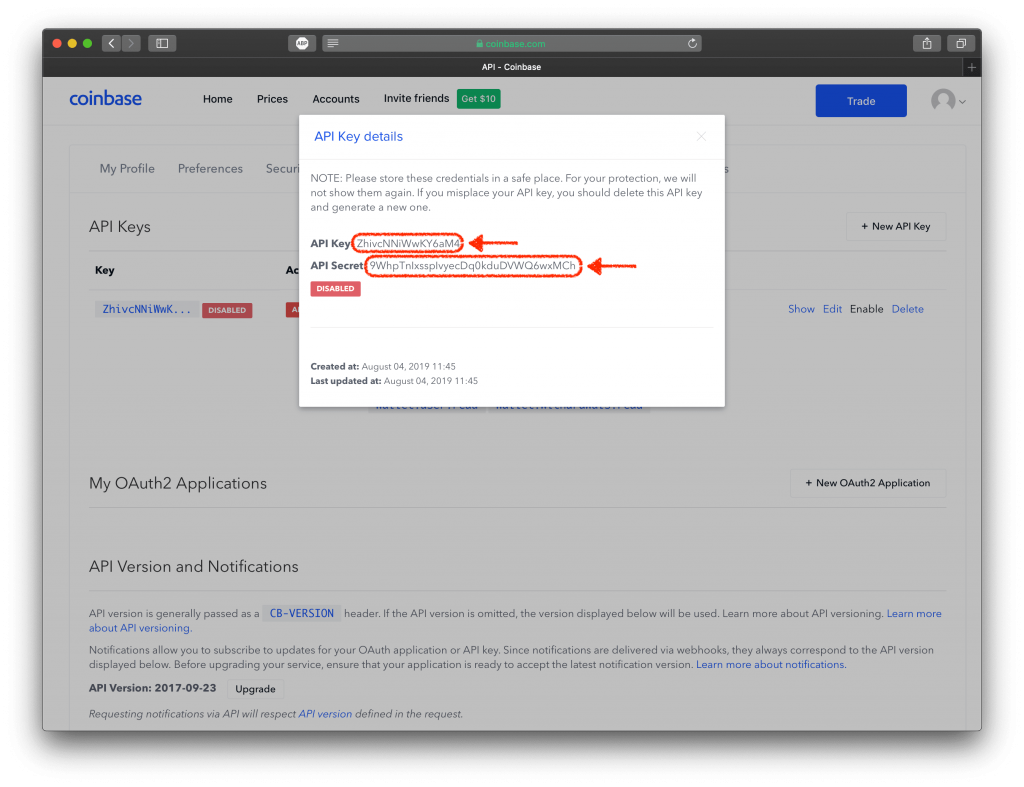Click the + New API Key button
1024x787 pixels.
(x=895, y=226)
